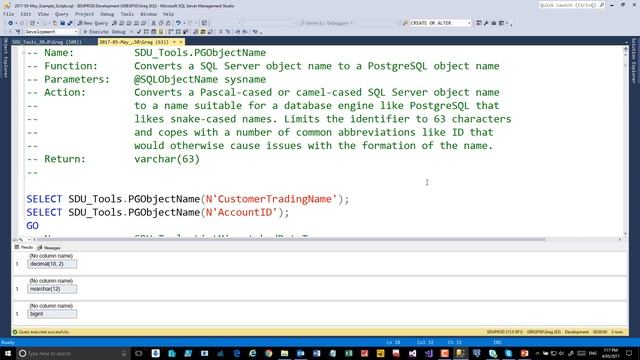This screenshot has height=360, width=640.
Task: Open the View menu
Action: pyautogui.click(x=43, y=14)
